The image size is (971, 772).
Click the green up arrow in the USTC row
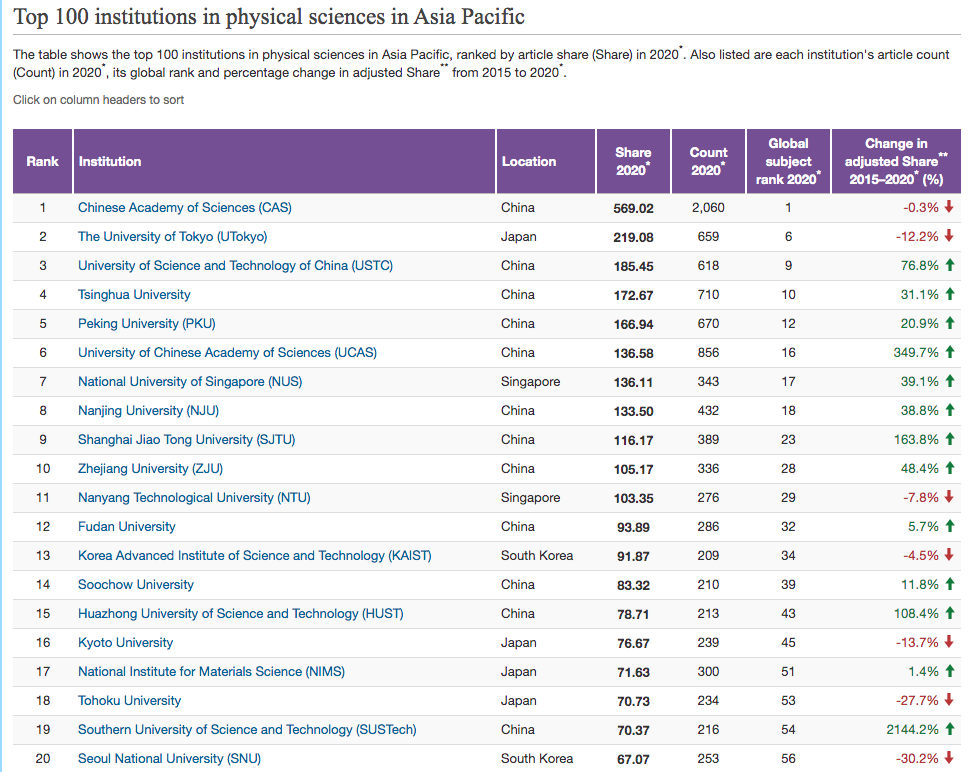[x=949, y=266]
